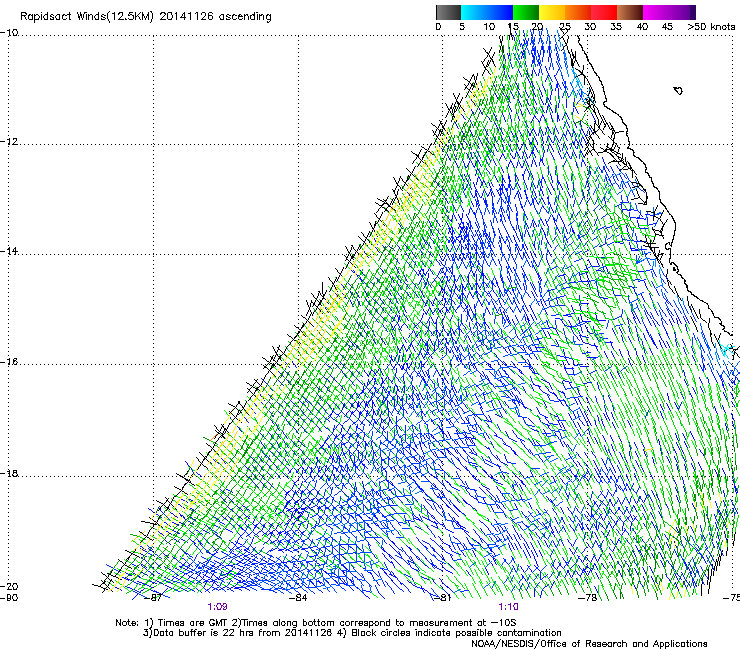Click the yellow 20-25 knots legend swatch
Viewport: 740px width, 650px height.
(552, 12)
